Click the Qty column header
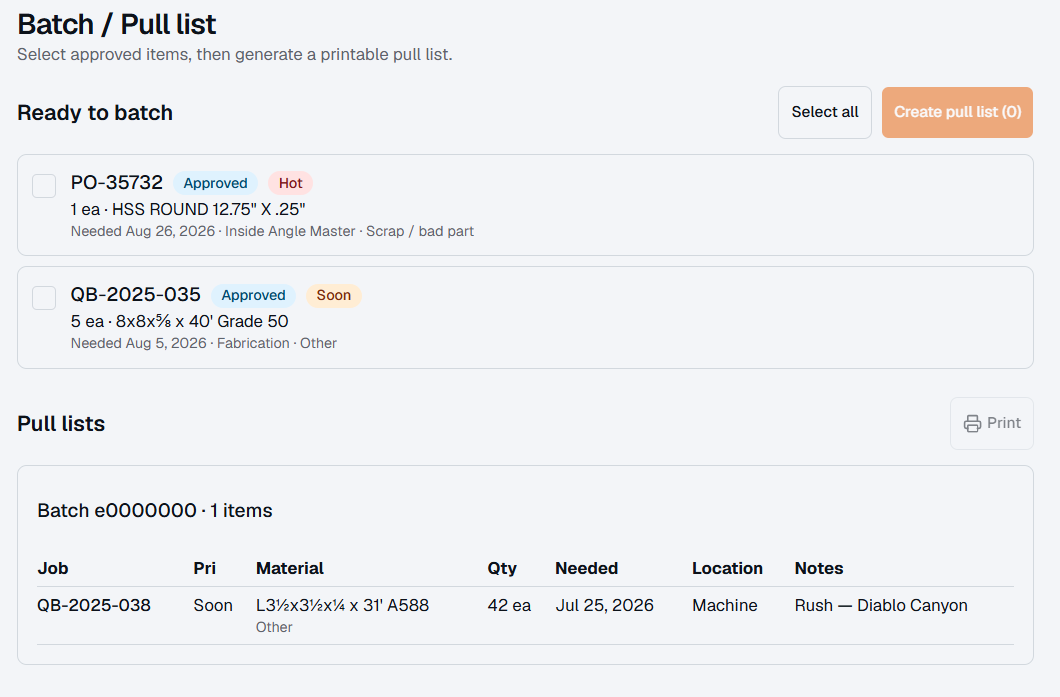The height and width of the screenshot is (697, 1060). pyautogui.click(x=502, y=569)
